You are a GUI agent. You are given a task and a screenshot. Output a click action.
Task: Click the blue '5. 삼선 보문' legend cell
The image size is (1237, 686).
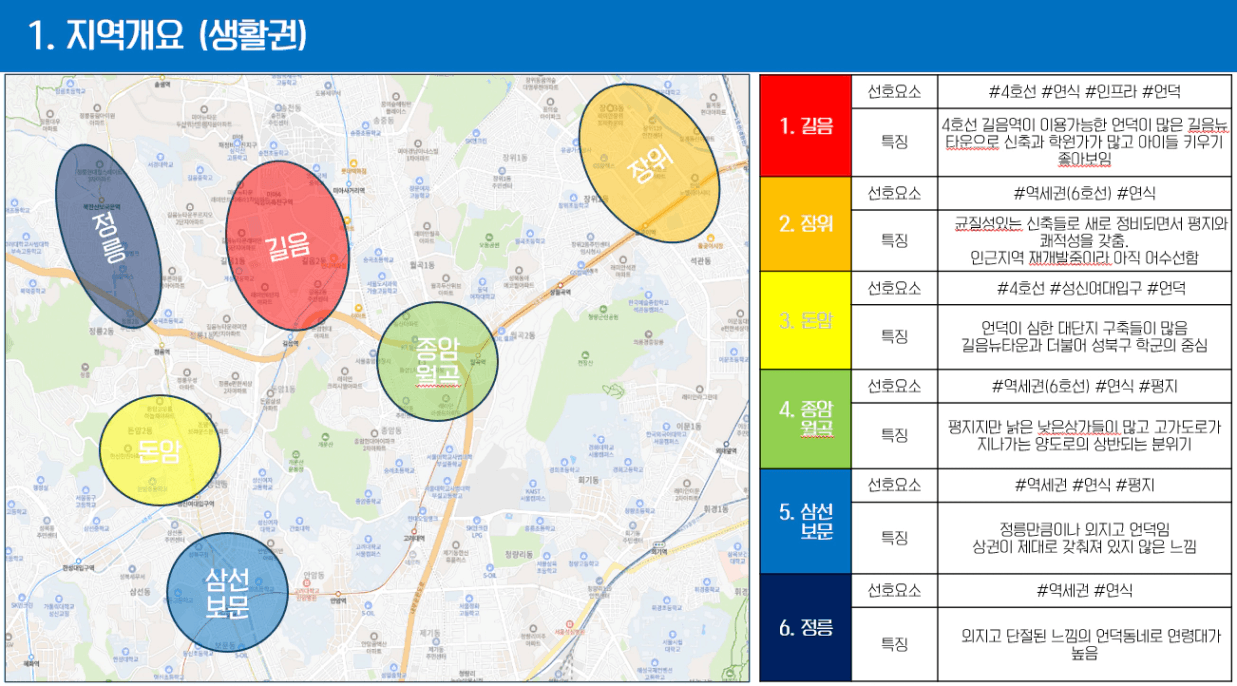click(806, 521)
